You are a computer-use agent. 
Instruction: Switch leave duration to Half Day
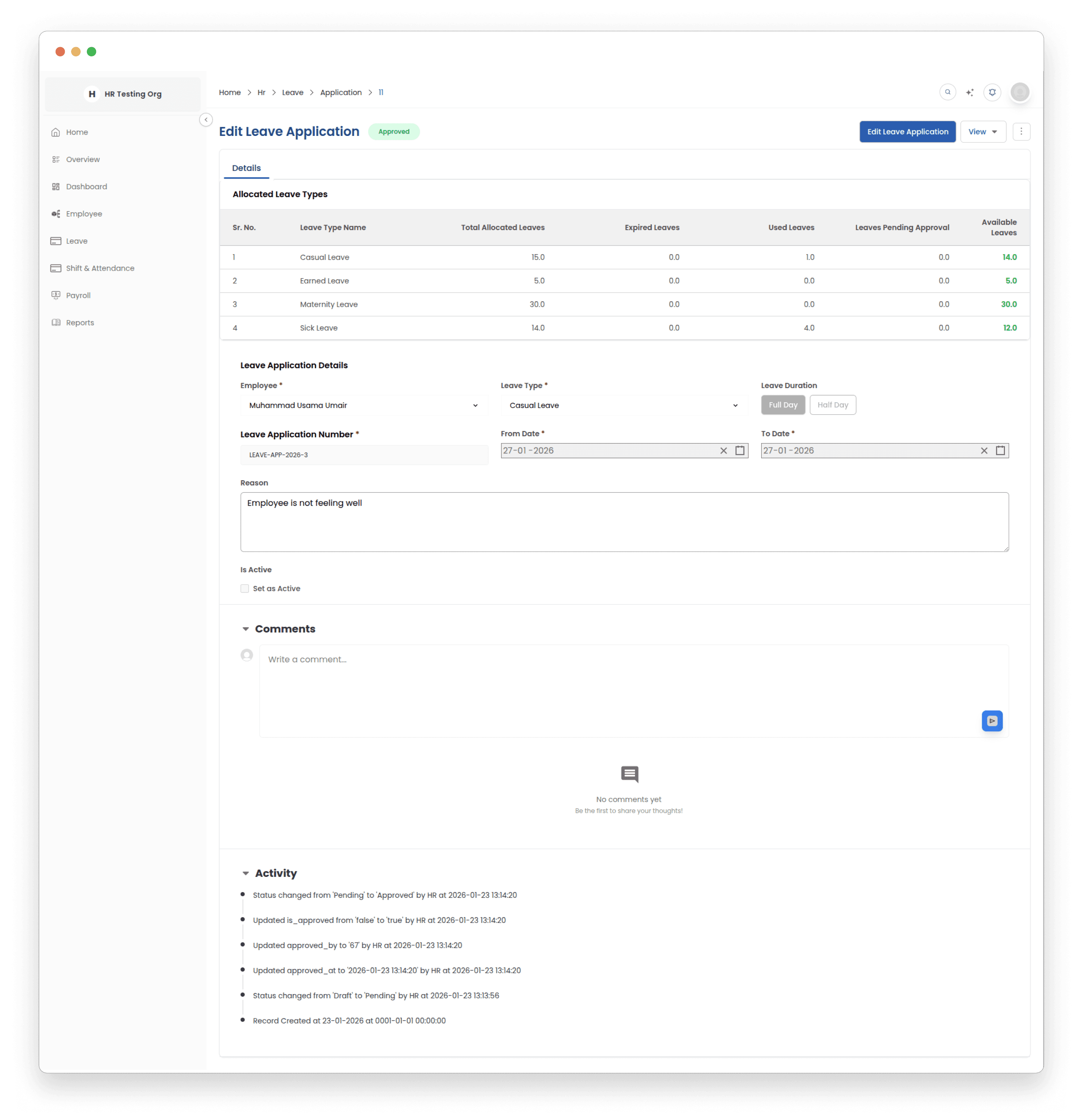[833, 404]
